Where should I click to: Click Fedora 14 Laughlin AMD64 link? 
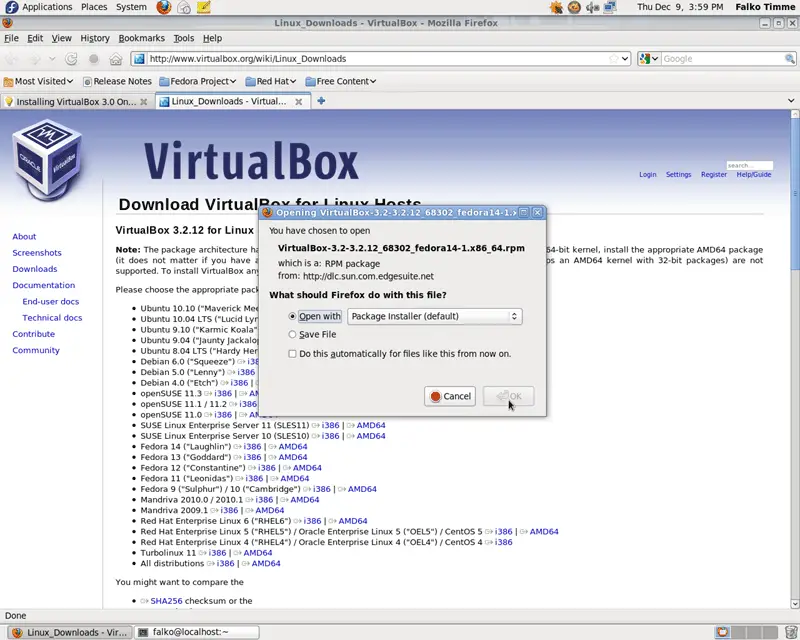(293, 447)
